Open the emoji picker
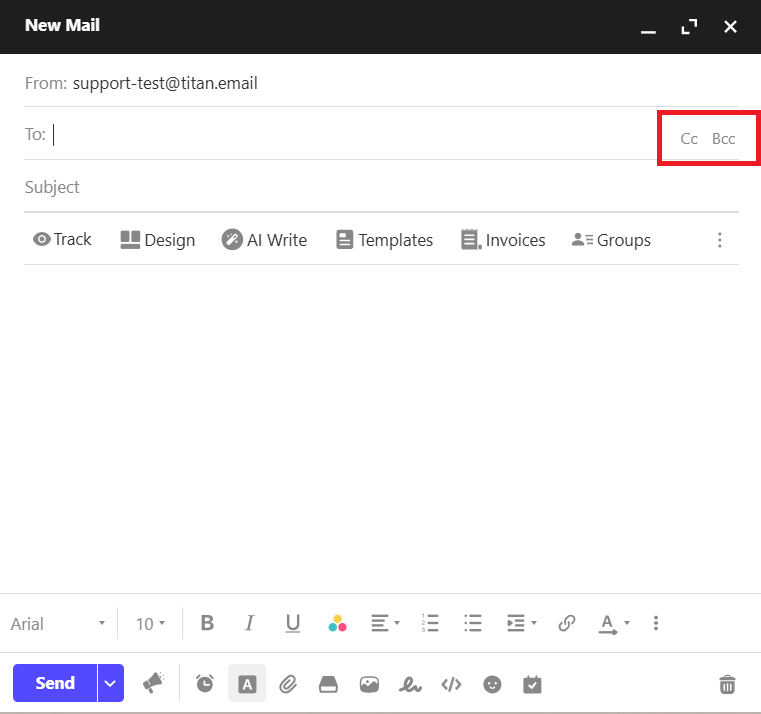The width and height of the screenshot is (761, 714). (x=492, y=684)
